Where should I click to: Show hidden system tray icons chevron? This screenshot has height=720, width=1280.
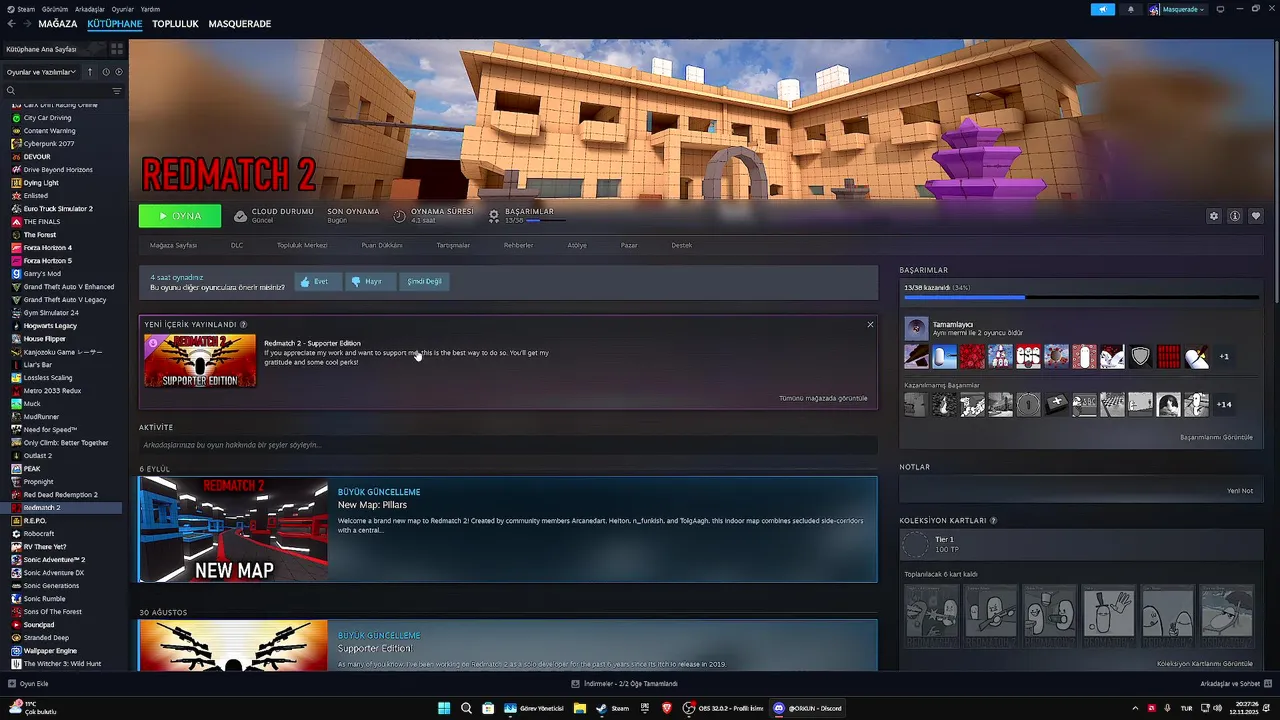1134,708
